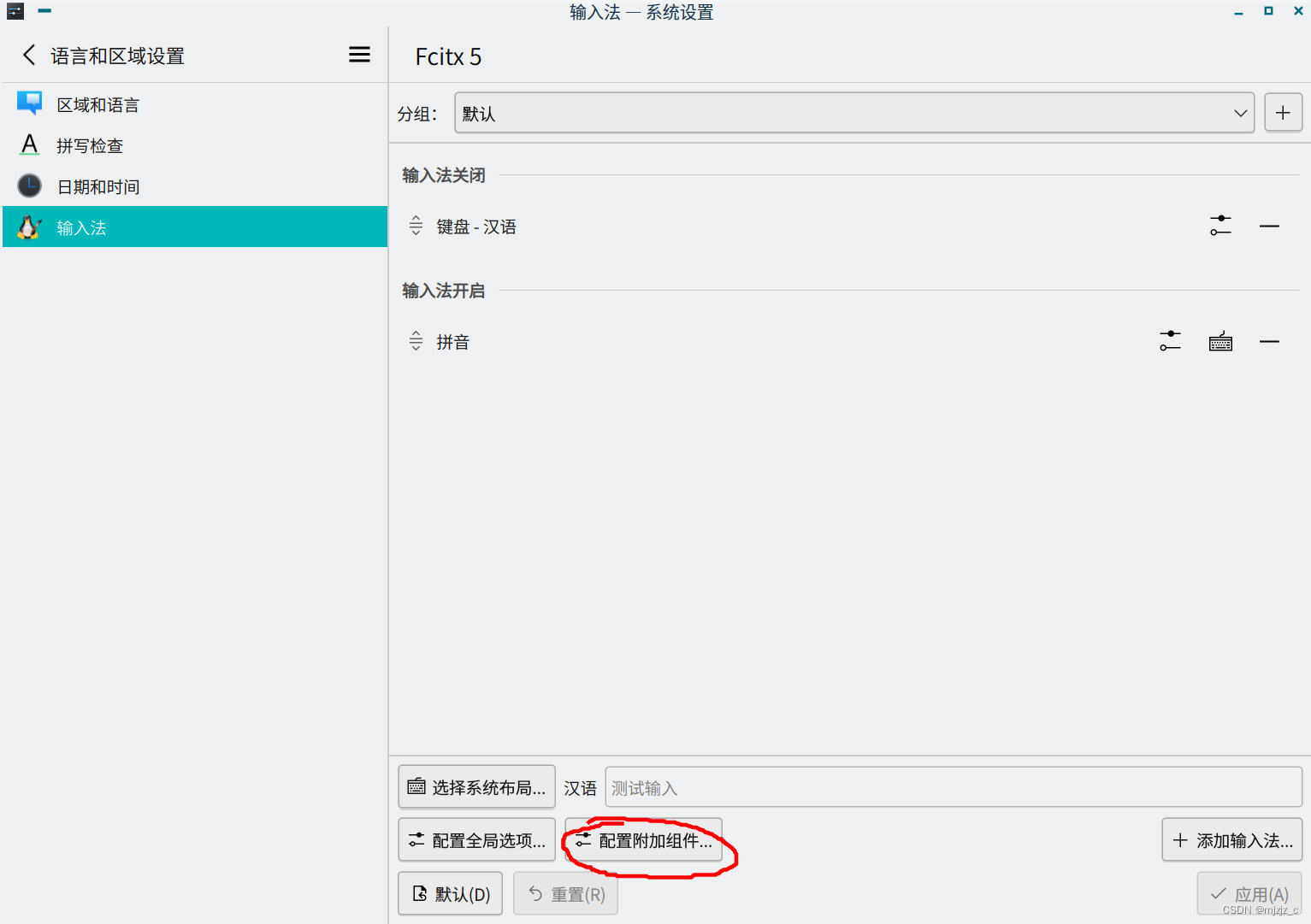The image size is (1311, 924).
Task: Remove the 键盘 - 汉语 entry
Action: (x=1269, y=226)
